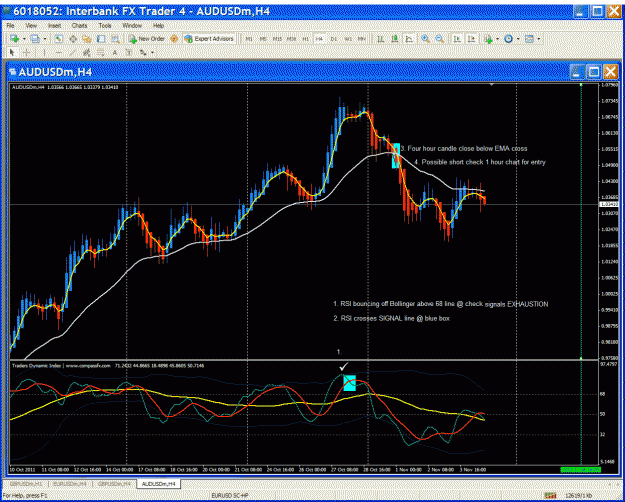
Task: Switch to the GBPUSDm,H4 chart tab
Action: click(x=115, y=484)
